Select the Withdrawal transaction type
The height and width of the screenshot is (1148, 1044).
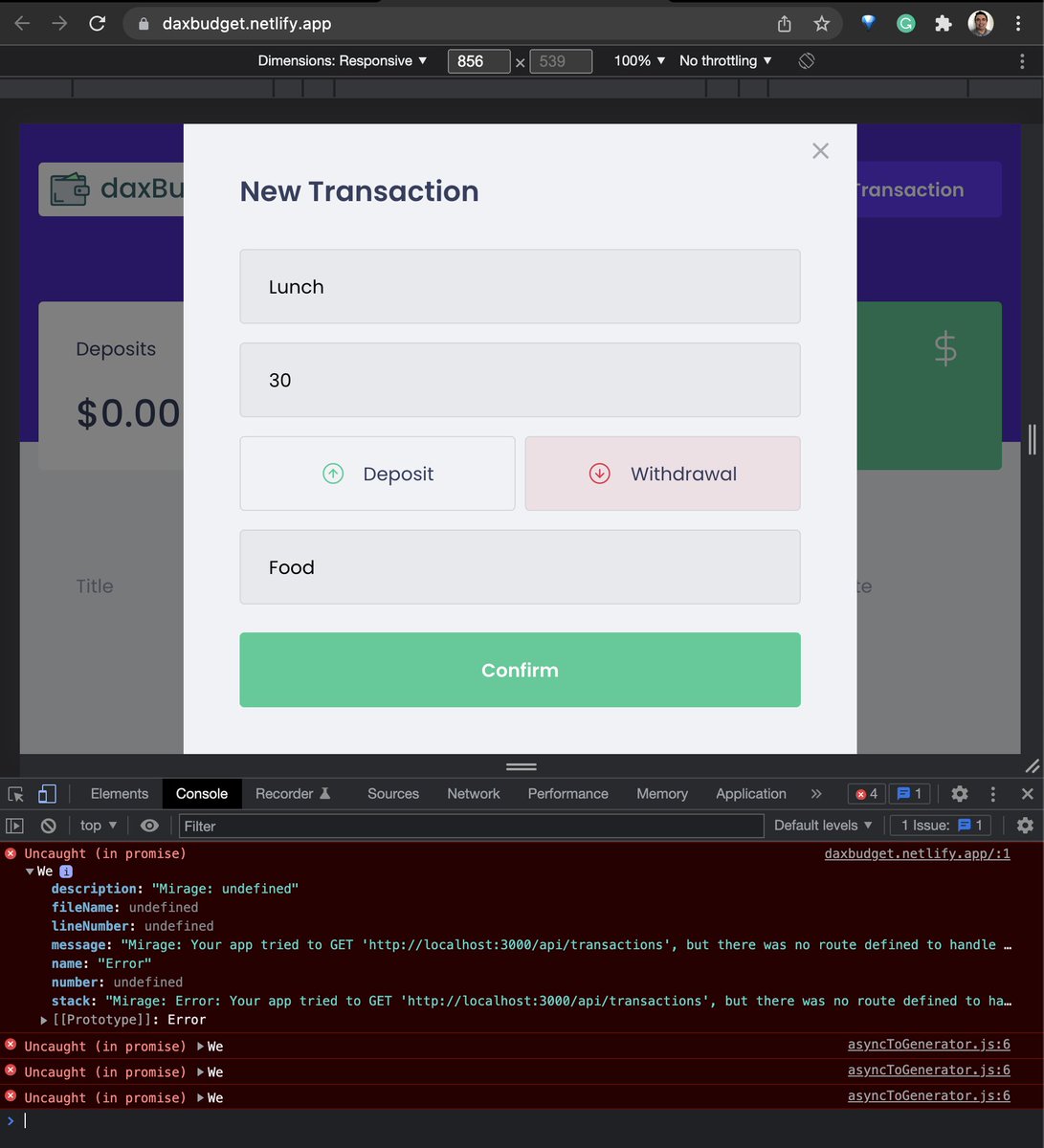pos(662,474)
